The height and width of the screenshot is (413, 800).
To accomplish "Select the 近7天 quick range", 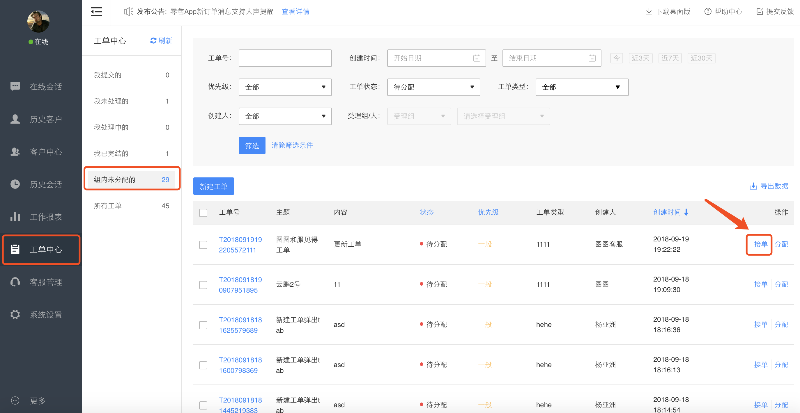I will [670, 58].
